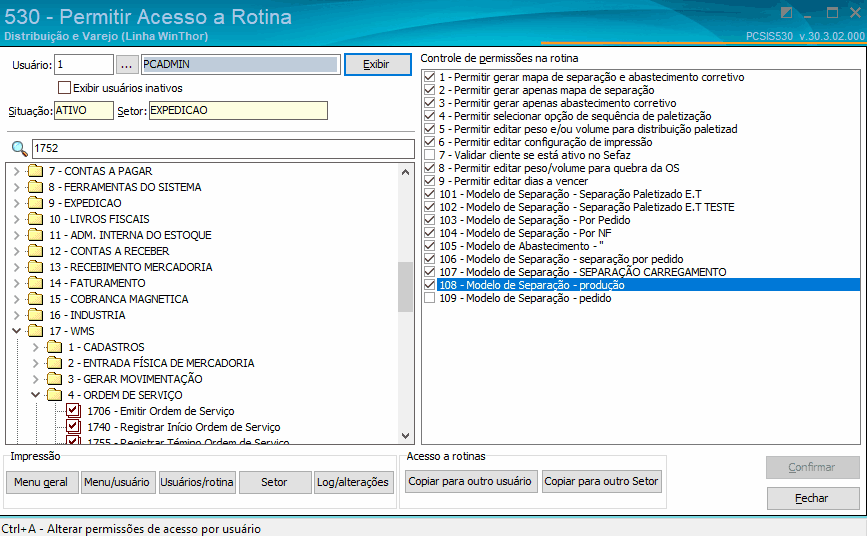The image size is (867, 536).
Task: Uncheck permission 9 Permitir editar dias a vencer
Action: coord(430,181)
